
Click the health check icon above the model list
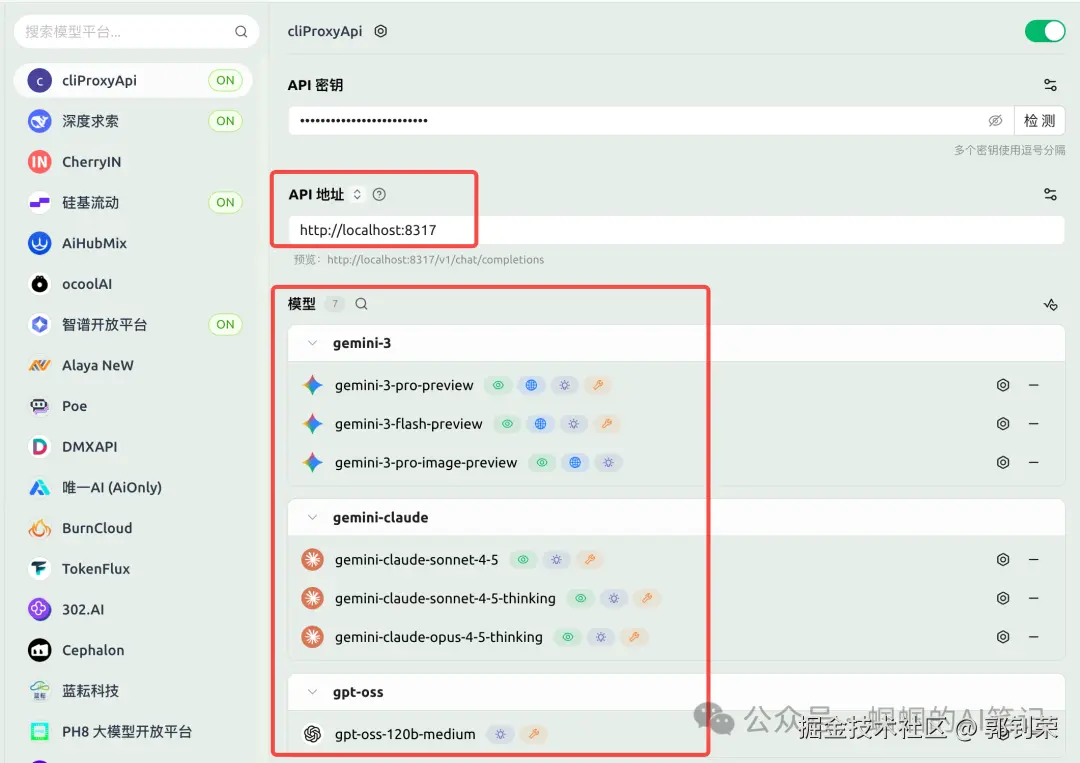click(1051, 305)
